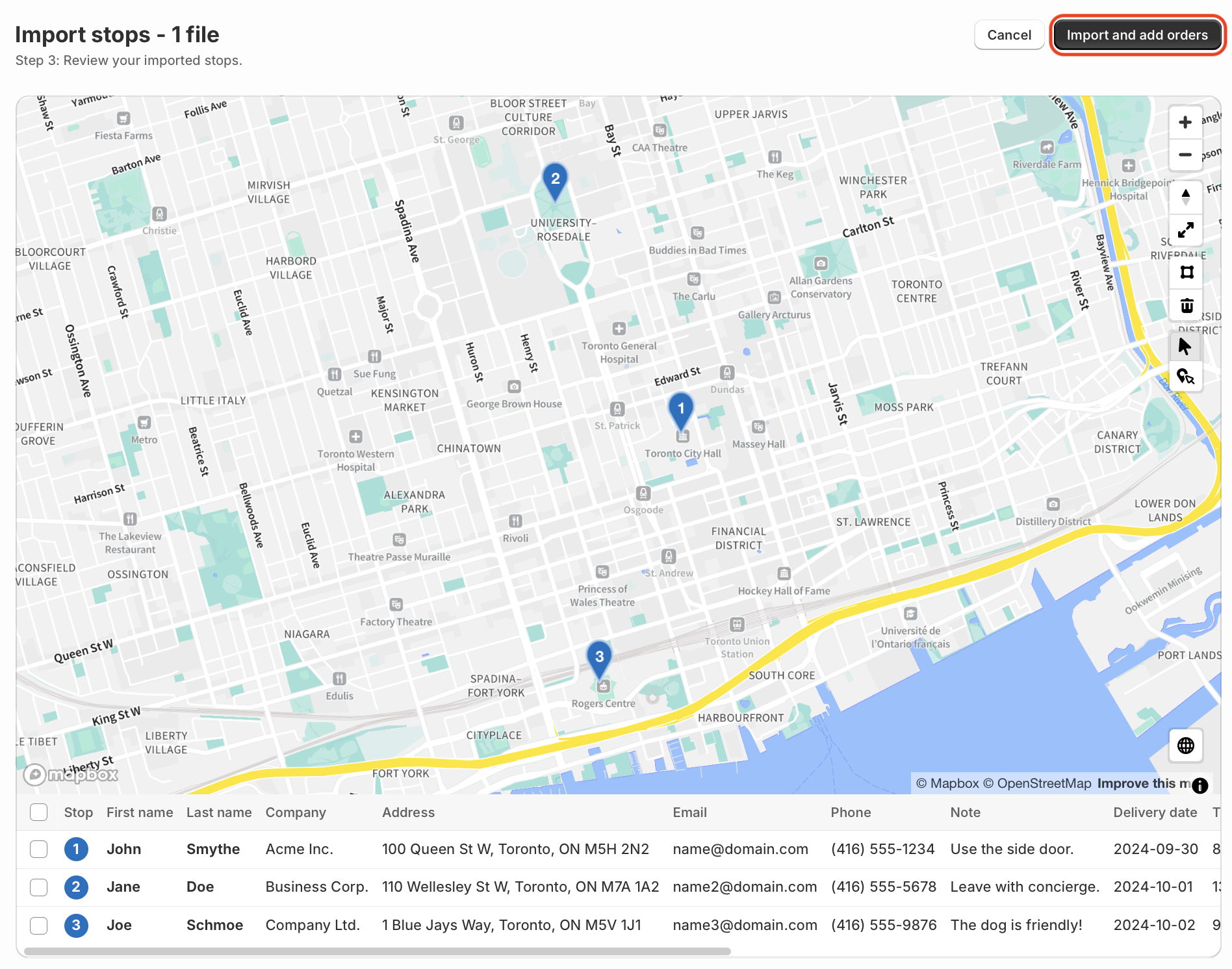Click the Stop column header
The width and height of the screenshot is (1232, 969).
point(79,812)
